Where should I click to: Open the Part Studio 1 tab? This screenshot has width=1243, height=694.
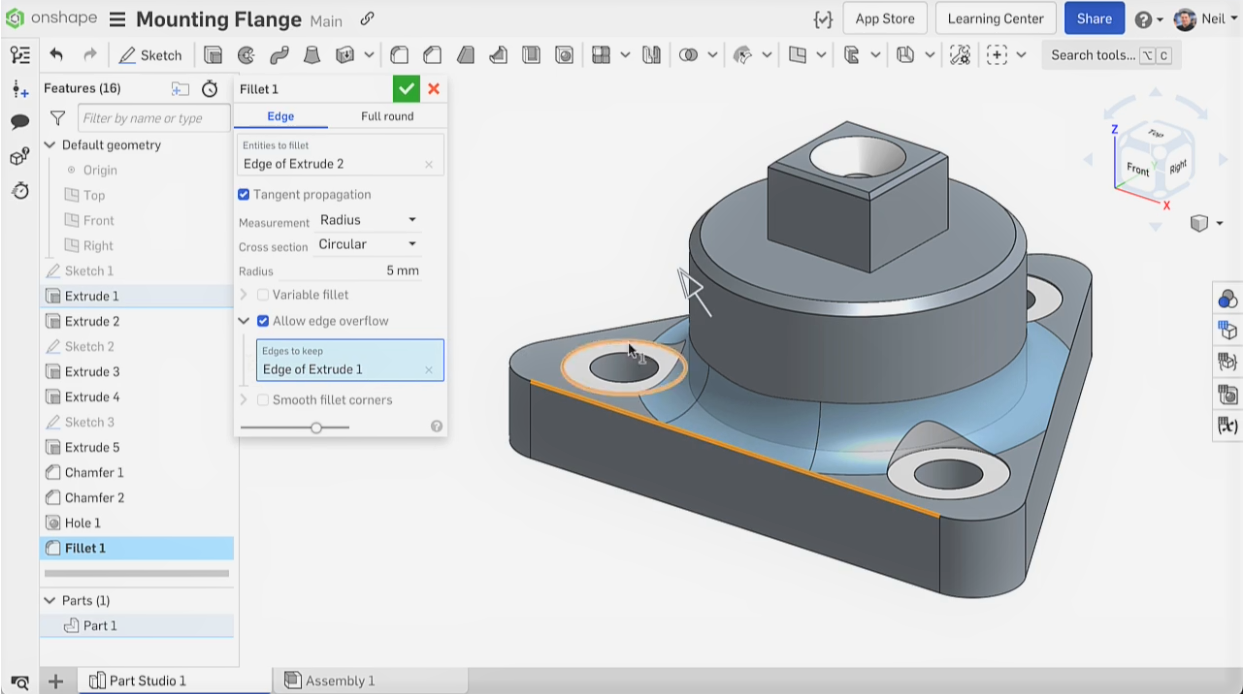pyautogui.click(x=174, y=681)
